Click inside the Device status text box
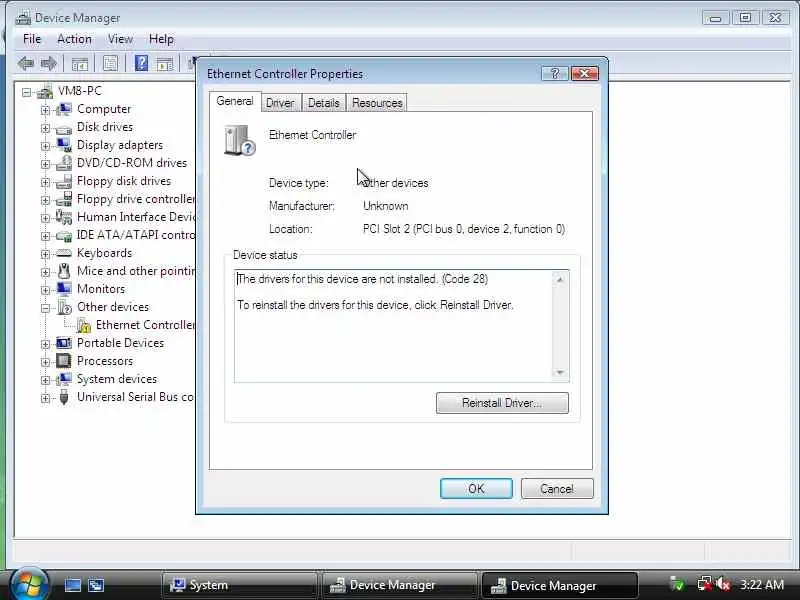Screen dimensions: 800x600 (x=394, y=326)
